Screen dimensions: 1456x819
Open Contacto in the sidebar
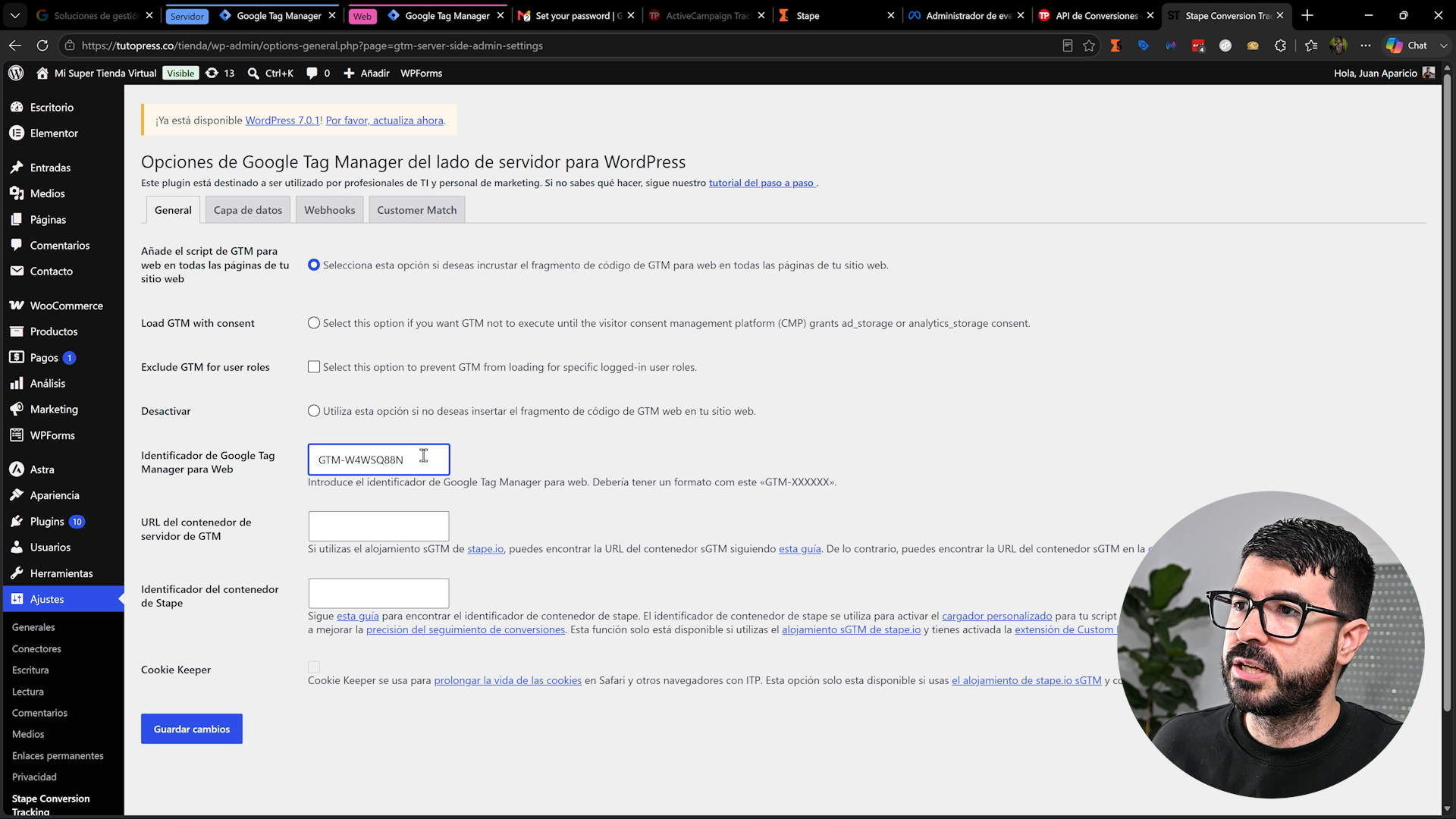point(51,271)
